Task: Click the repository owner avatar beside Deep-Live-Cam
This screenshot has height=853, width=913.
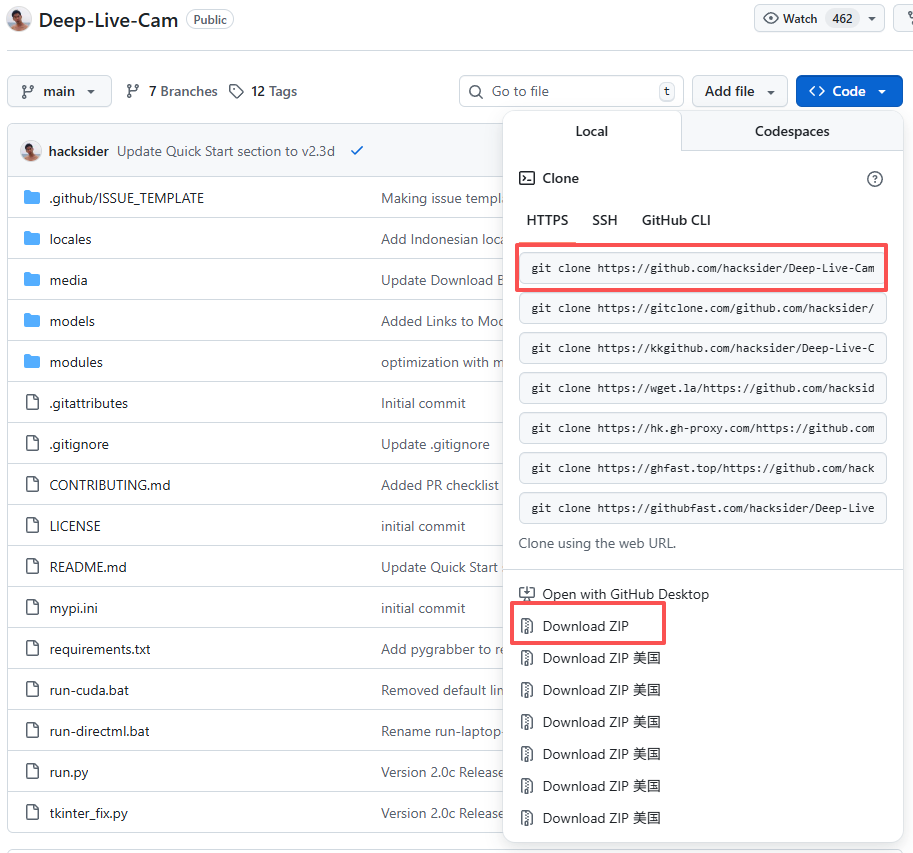Action: (x=19, y=19)
